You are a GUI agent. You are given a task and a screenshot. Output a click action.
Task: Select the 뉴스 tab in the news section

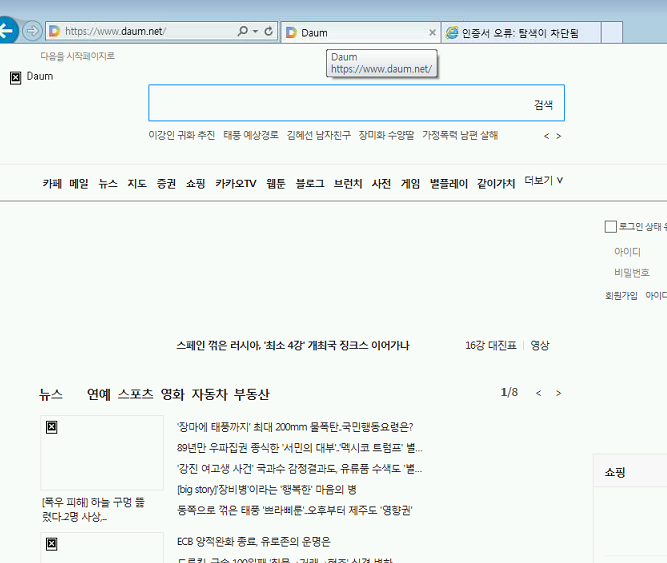click(51, 395)
